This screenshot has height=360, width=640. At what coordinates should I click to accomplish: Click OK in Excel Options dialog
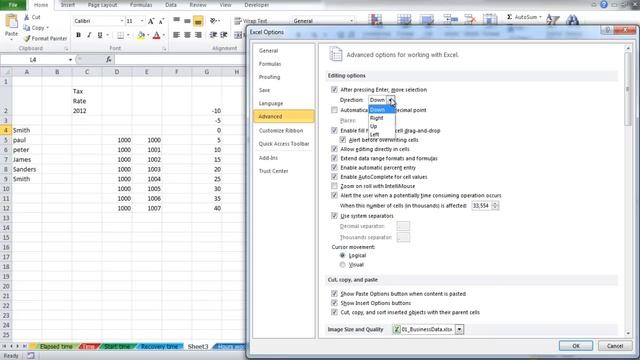576,346
